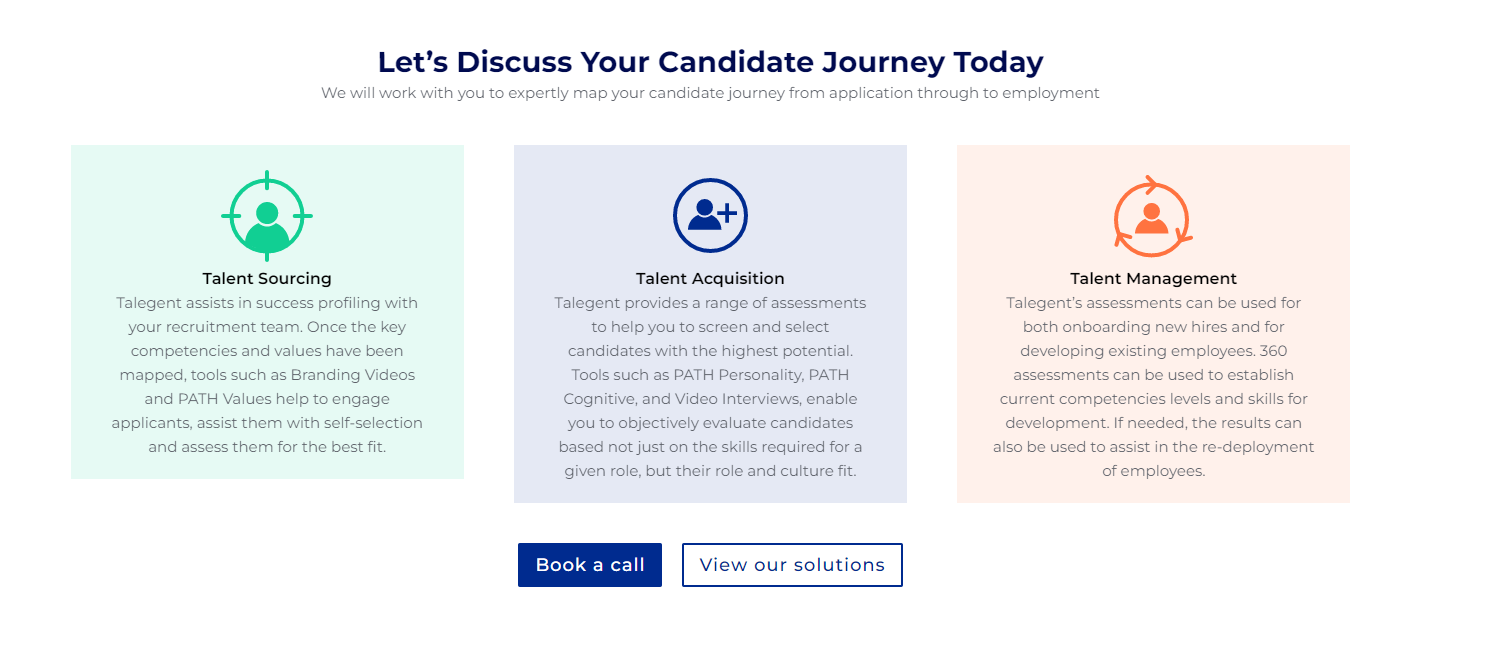The width and height of the screenshot is (1485, 655).
Task: Click the Talent Management circular arrows icon
Action: [1152, 214]
